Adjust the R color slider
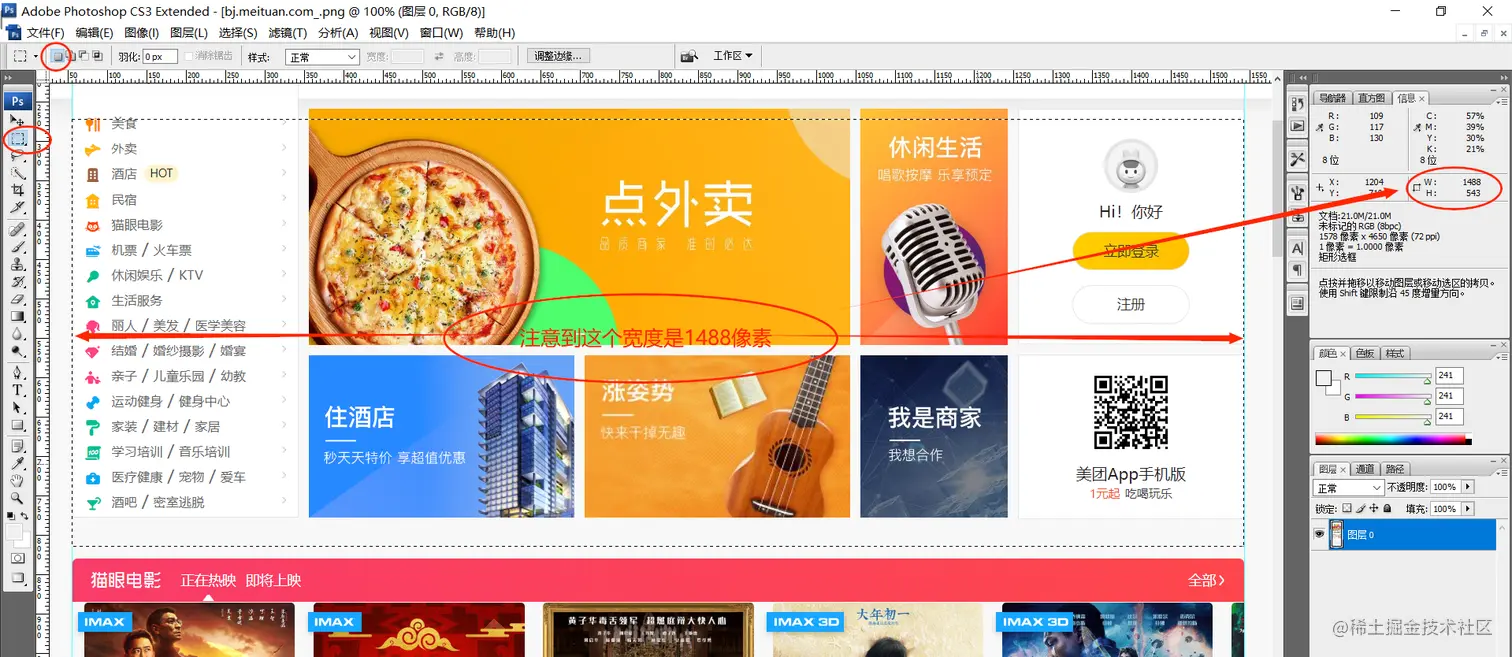 (1393, 376)
